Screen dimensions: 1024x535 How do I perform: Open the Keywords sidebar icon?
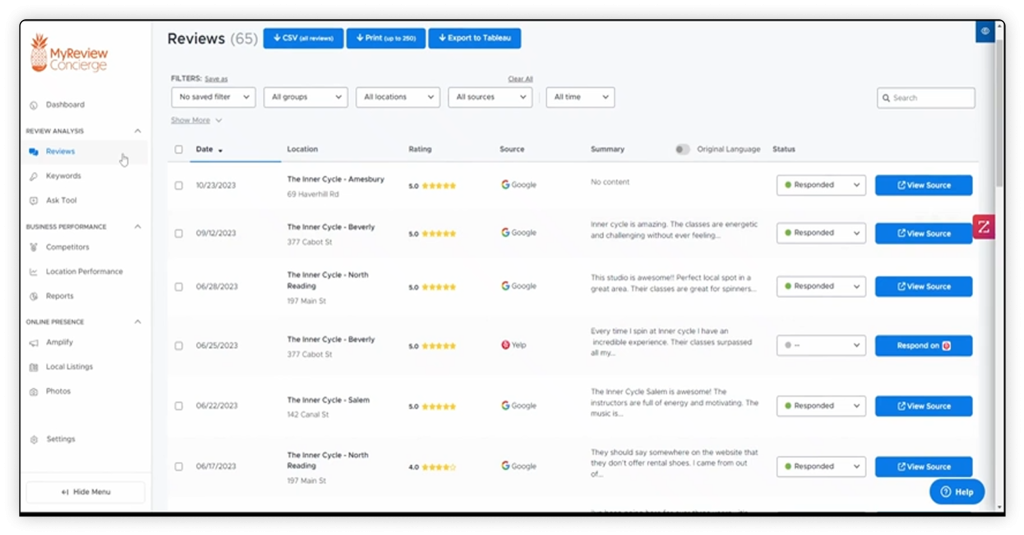tap(33, 176)
